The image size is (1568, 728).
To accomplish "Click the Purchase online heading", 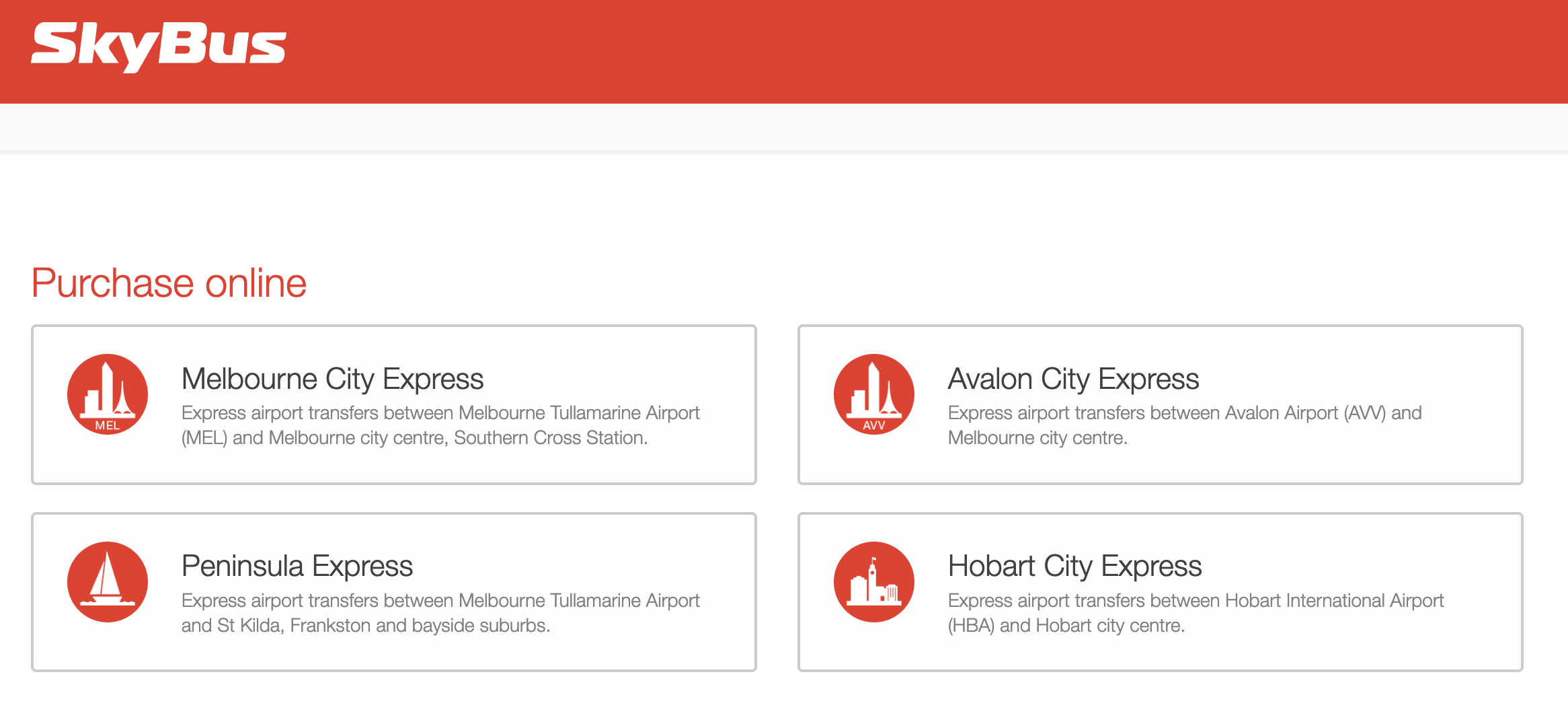I will click(169, 283).
